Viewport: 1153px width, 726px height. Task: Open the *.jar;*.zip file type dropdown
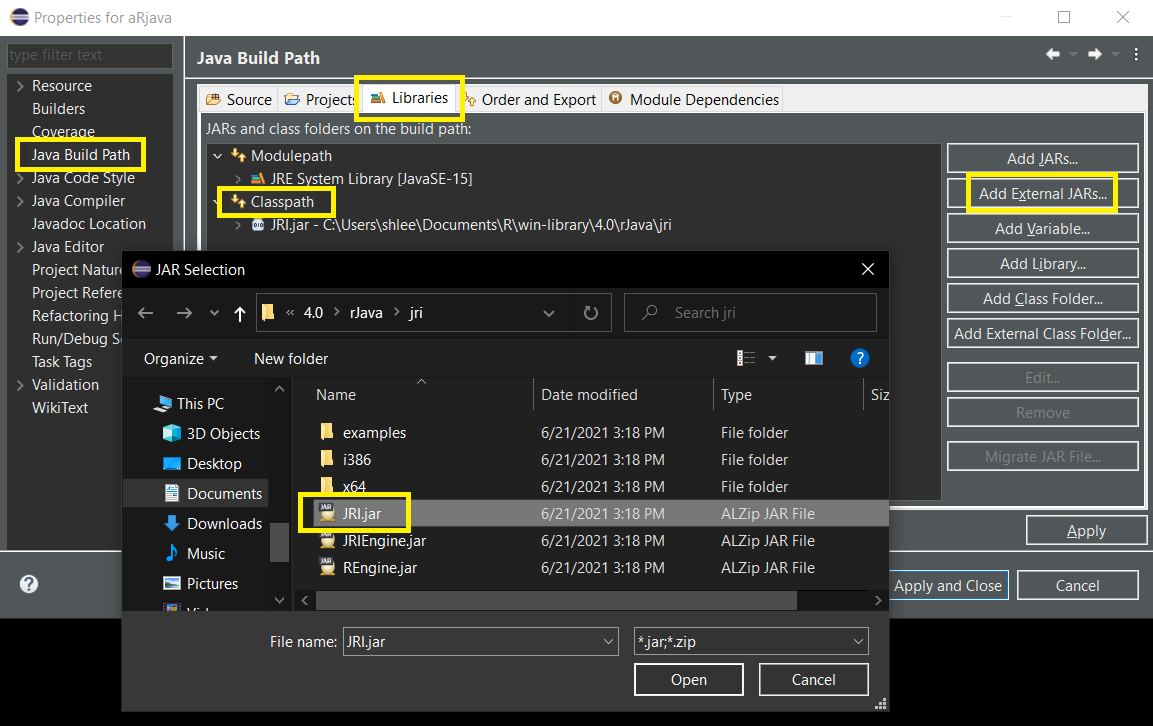click(x=858, y=641)
